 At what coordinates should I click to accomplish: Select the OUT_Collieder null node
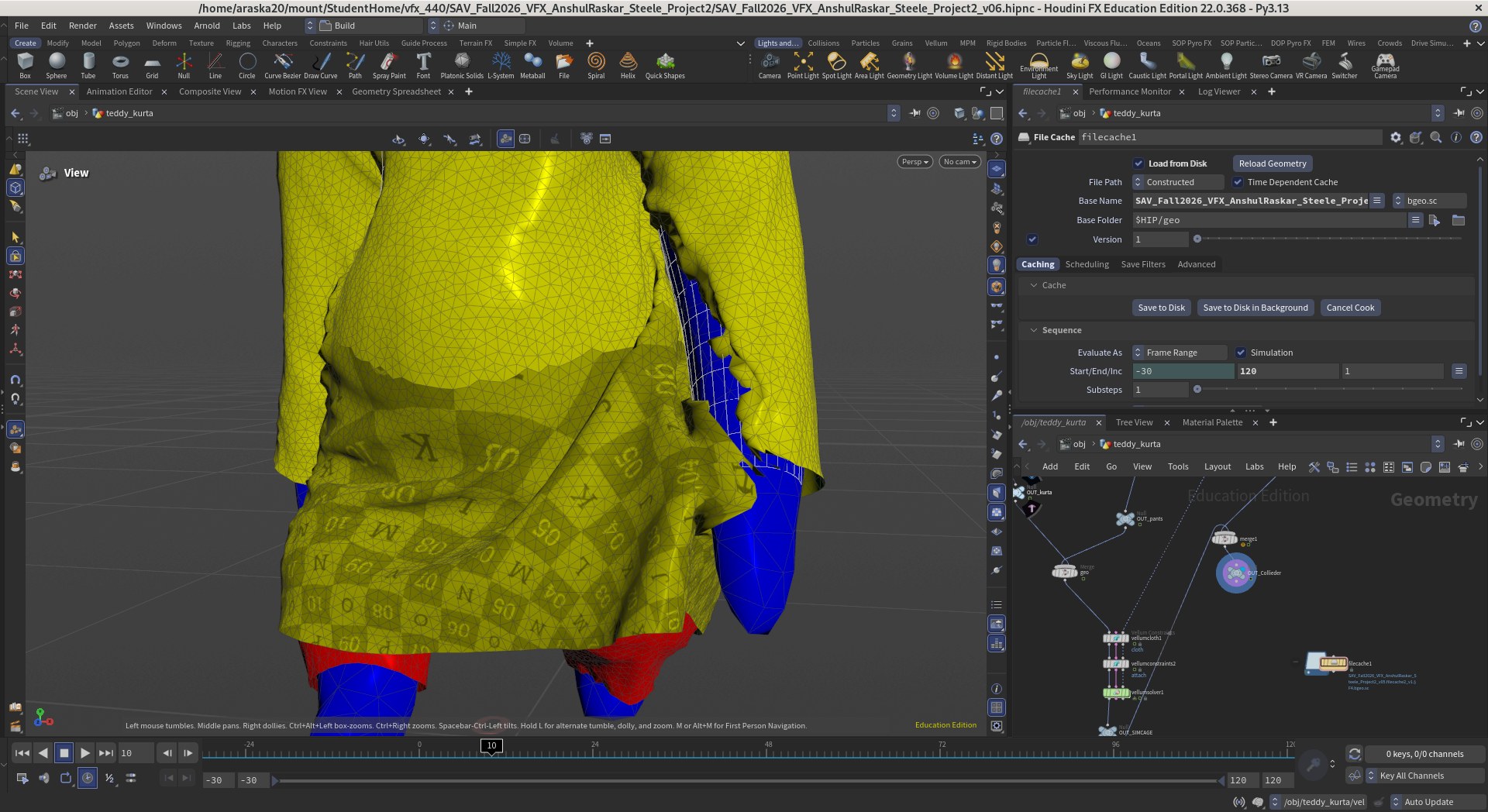coord(1236,573)
